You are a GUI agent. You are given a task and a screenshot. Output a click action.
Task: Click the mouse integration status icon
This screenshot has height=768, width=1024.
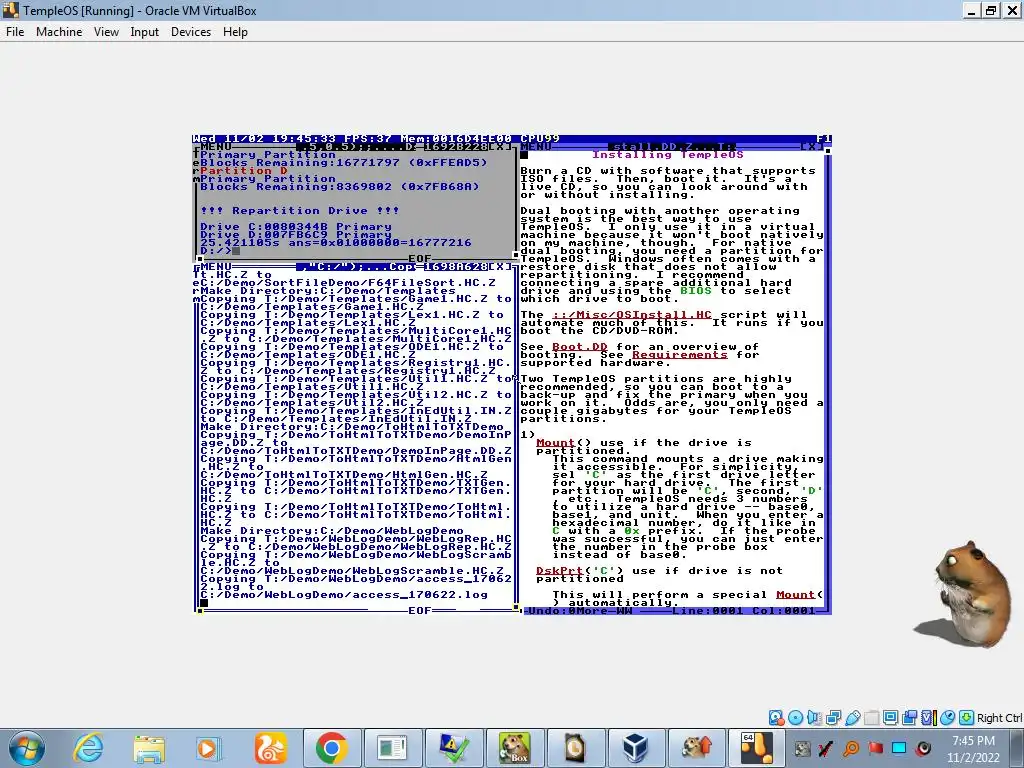click(947, 718)
